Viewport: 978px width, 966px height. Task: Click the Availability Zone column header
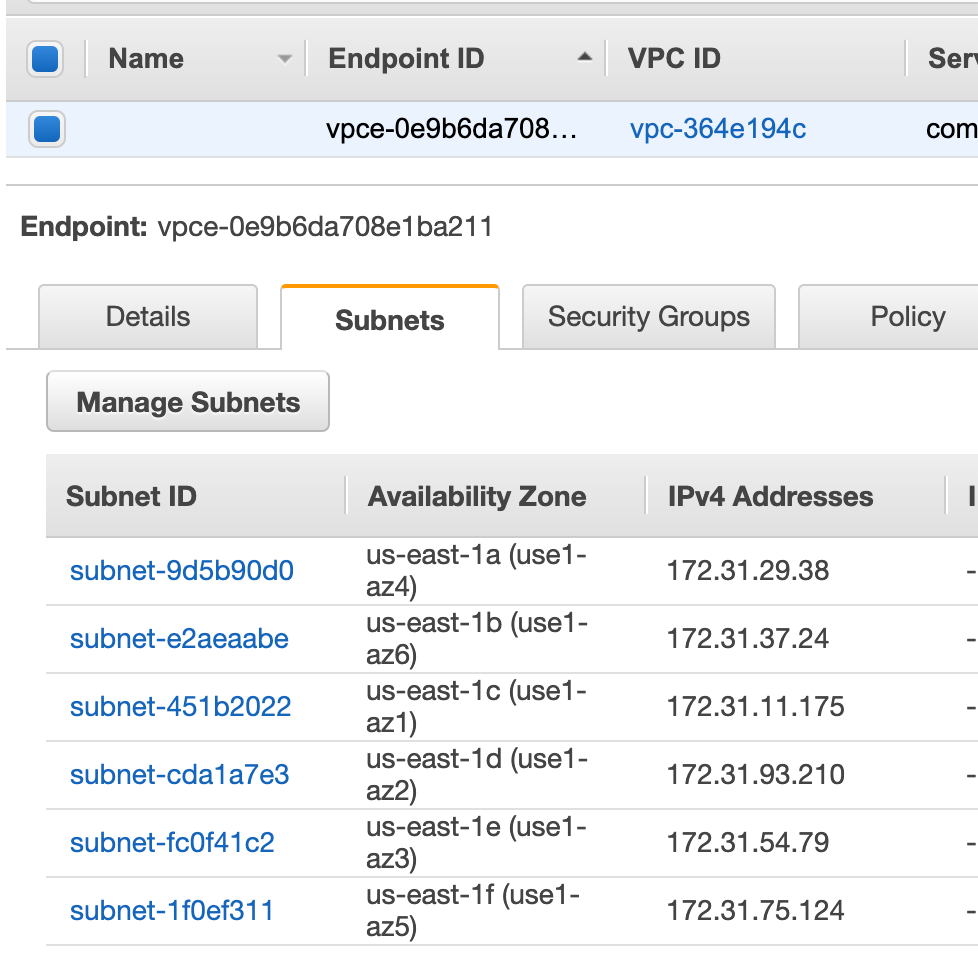[477, 496]
